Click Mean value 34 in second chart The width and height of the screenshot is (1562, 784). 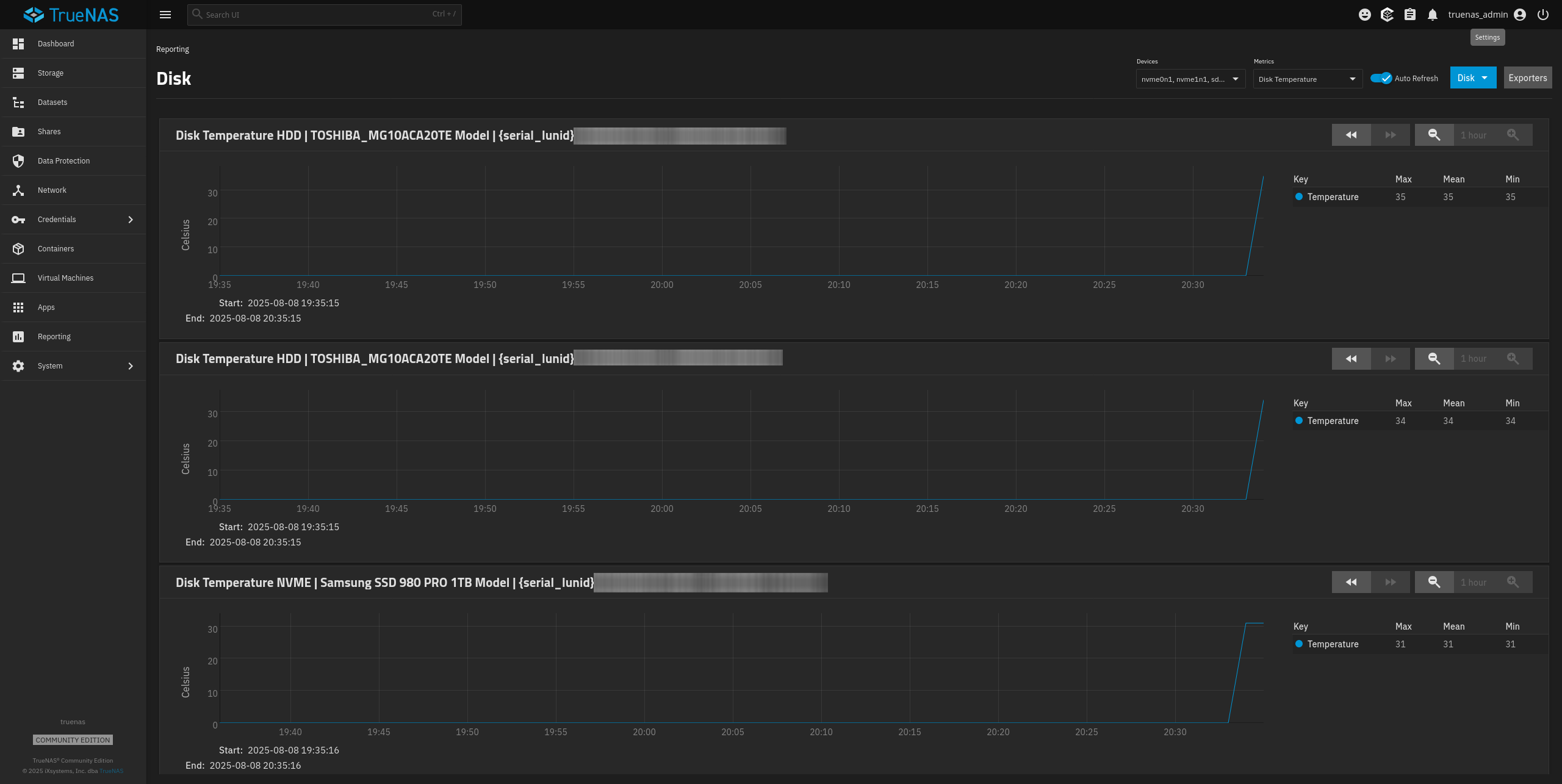1448,421
